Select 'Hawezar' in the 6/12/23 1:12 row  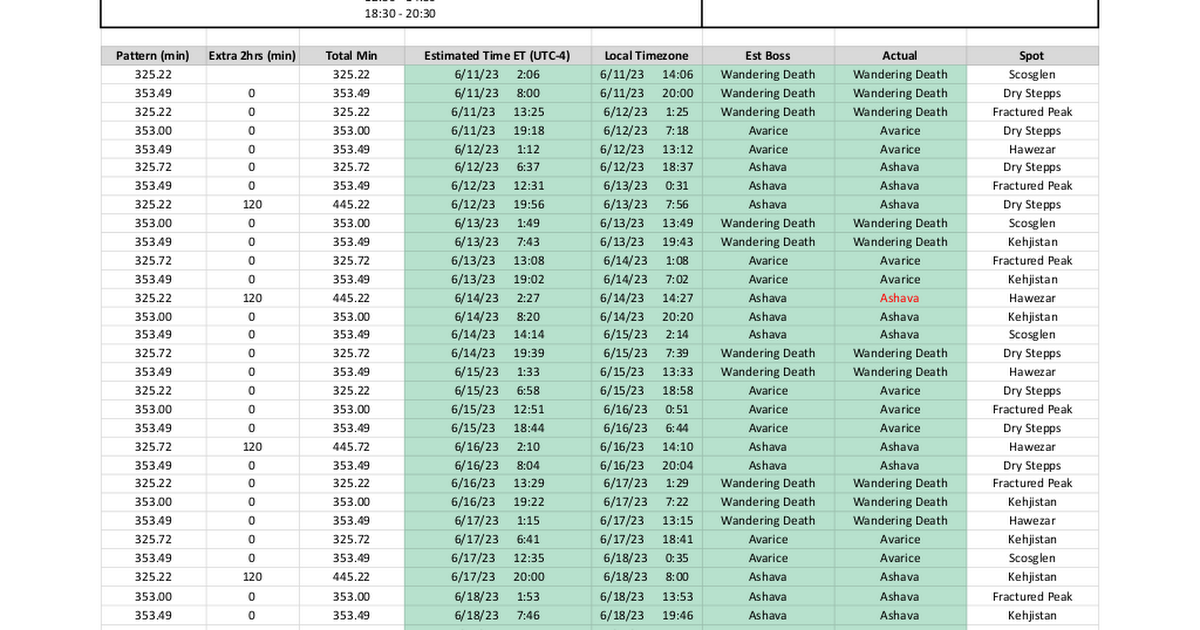pyautogui.click(x=1032, y=149)
